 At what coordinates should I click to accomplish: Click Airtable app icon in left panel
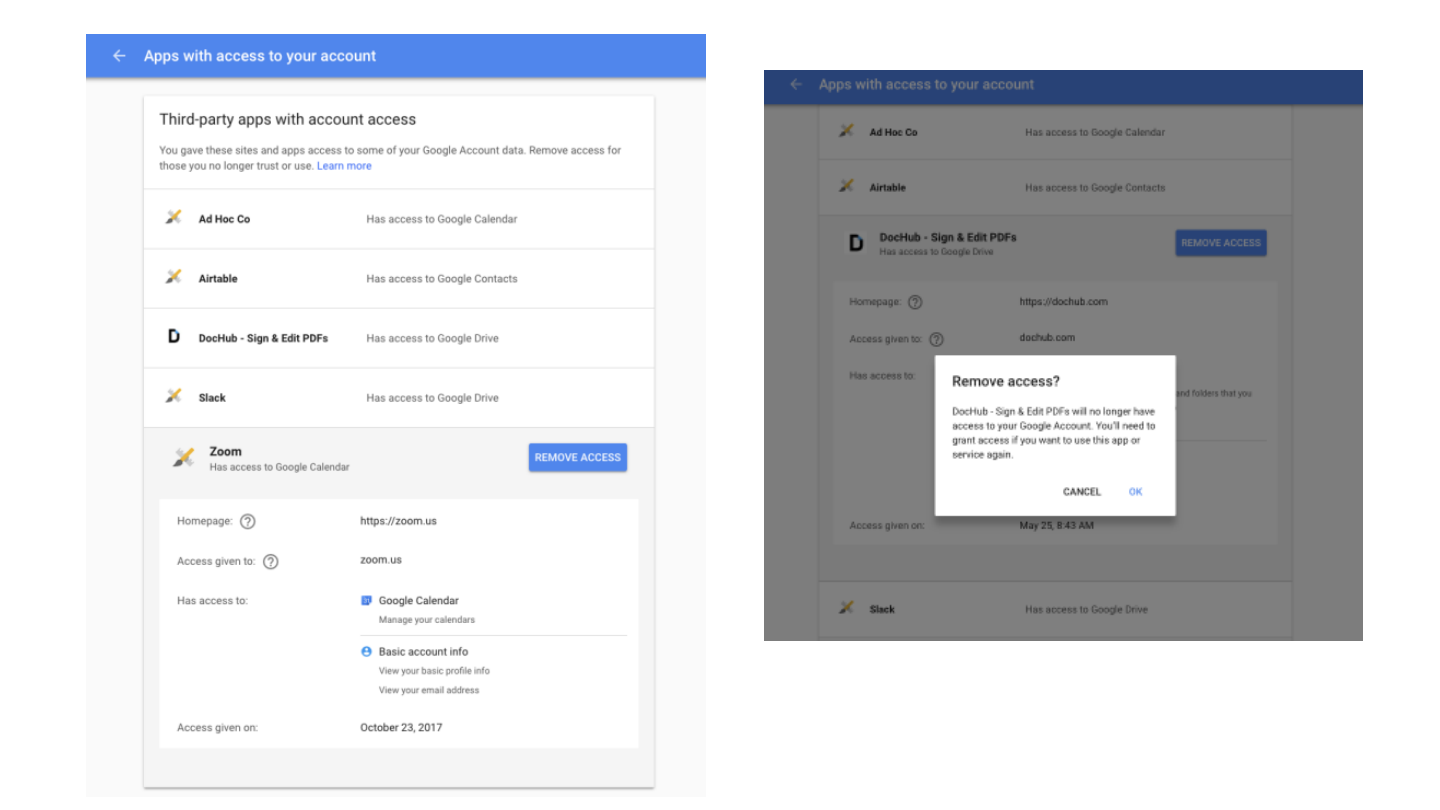174,277
